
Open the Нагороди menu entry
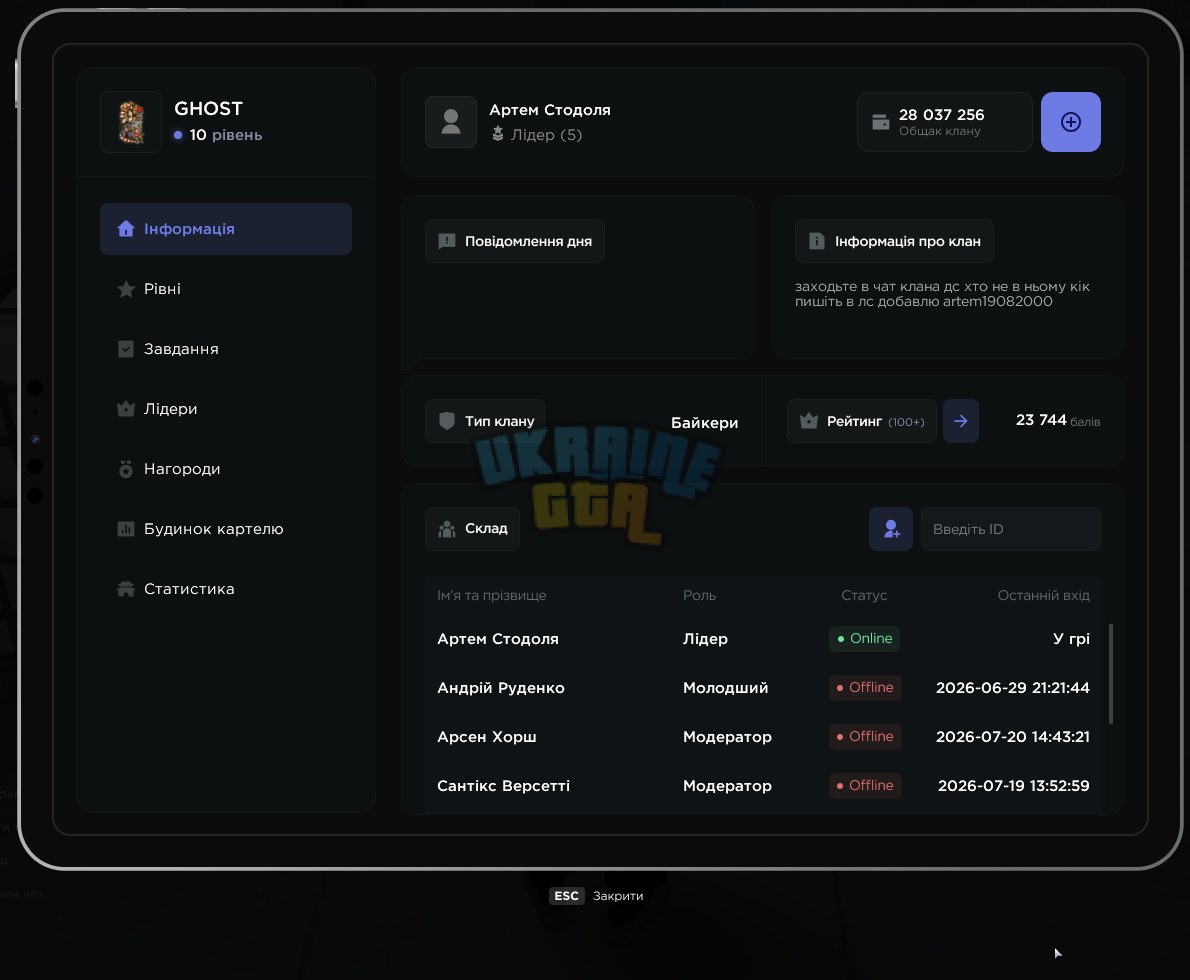(x=226, y=469)
